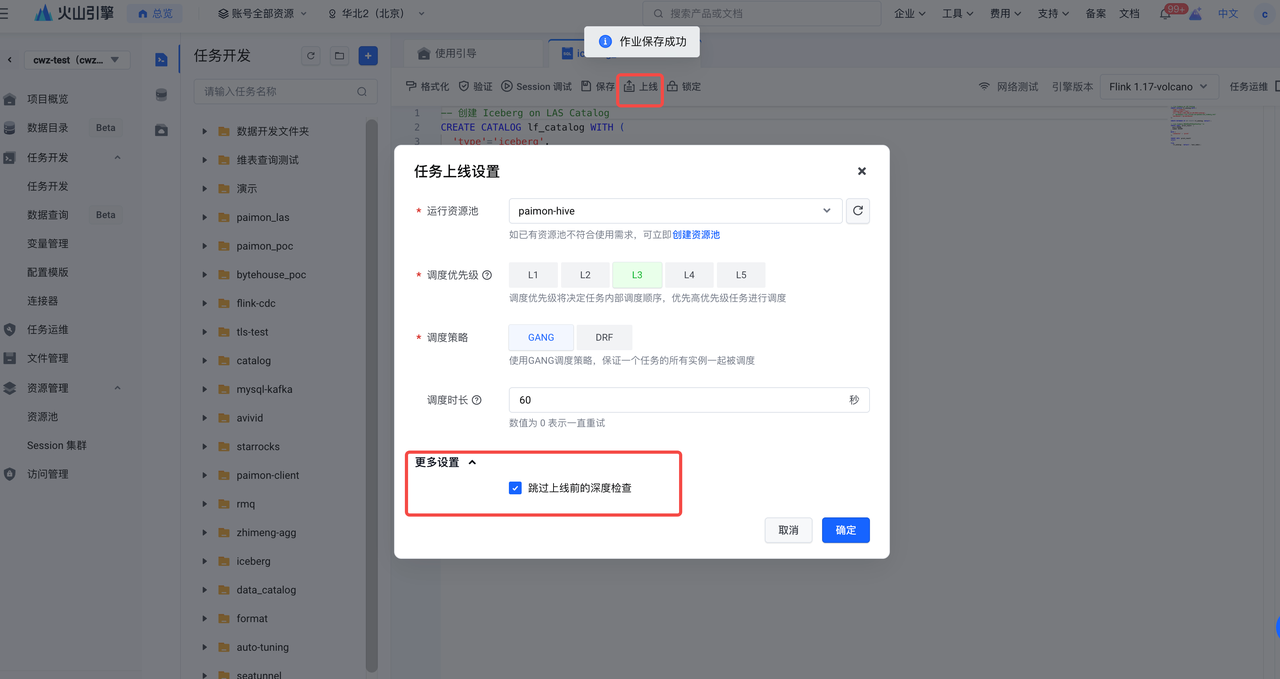The image size is (1280, 679).
Task: Close the 任务上线设置 dialog
Action: coord(861,171)
